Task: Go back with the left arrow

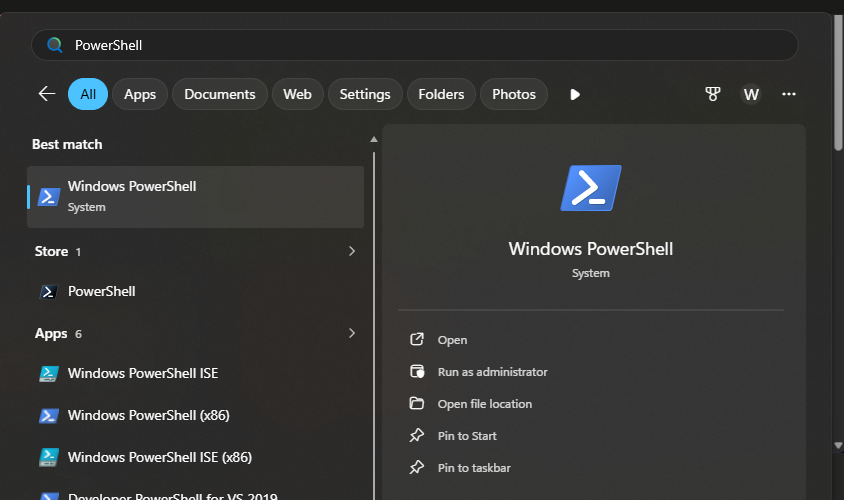Action: point(47,94)
